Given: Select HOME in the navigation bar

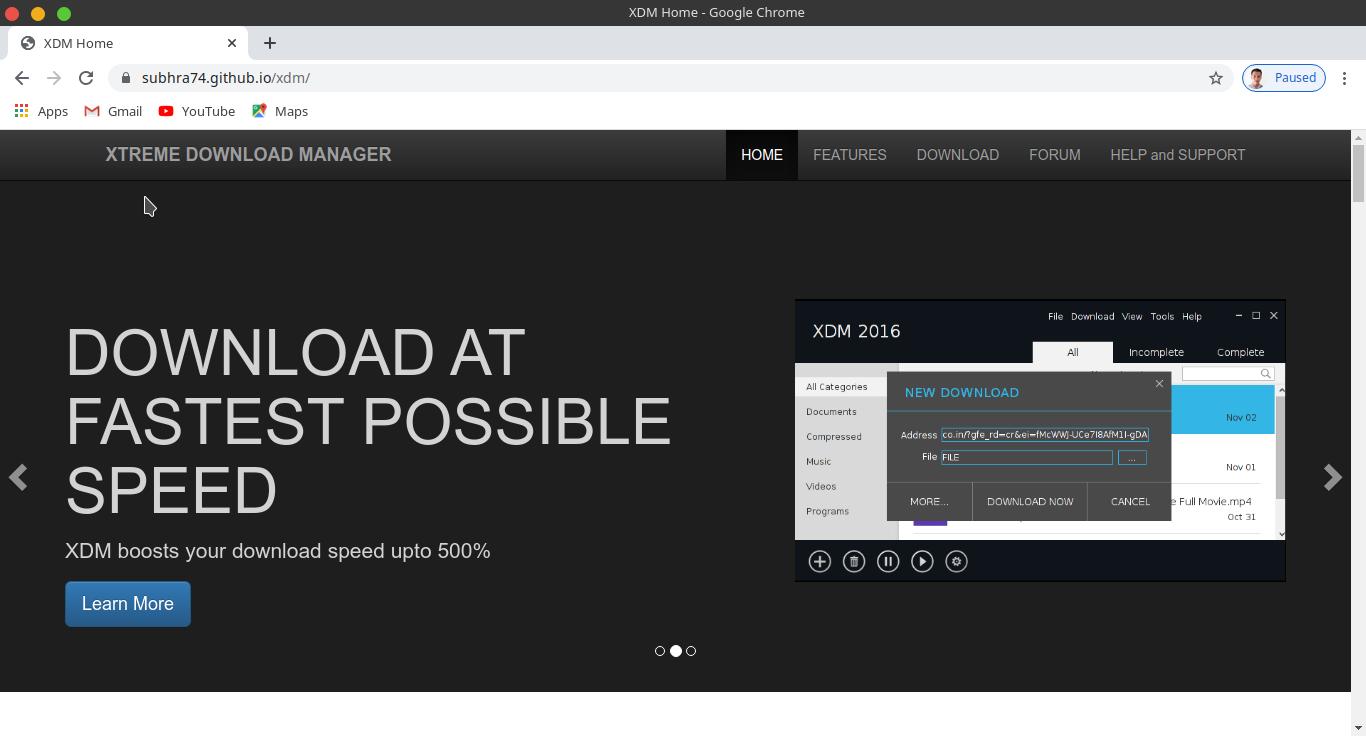Looking at the screenshot, I should pos(762,155).
